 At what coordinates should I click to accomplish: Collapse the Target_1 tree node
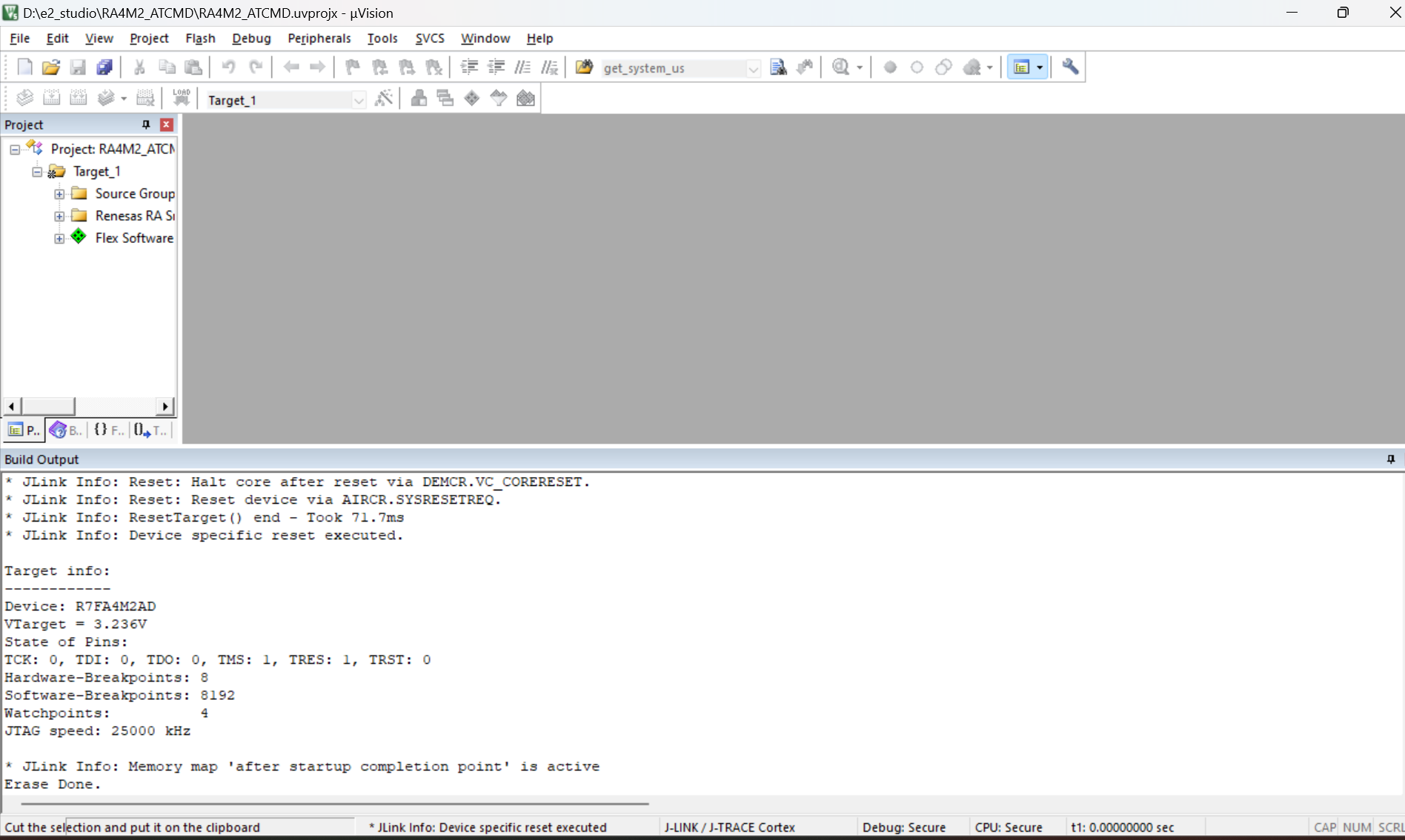(37, 172)
